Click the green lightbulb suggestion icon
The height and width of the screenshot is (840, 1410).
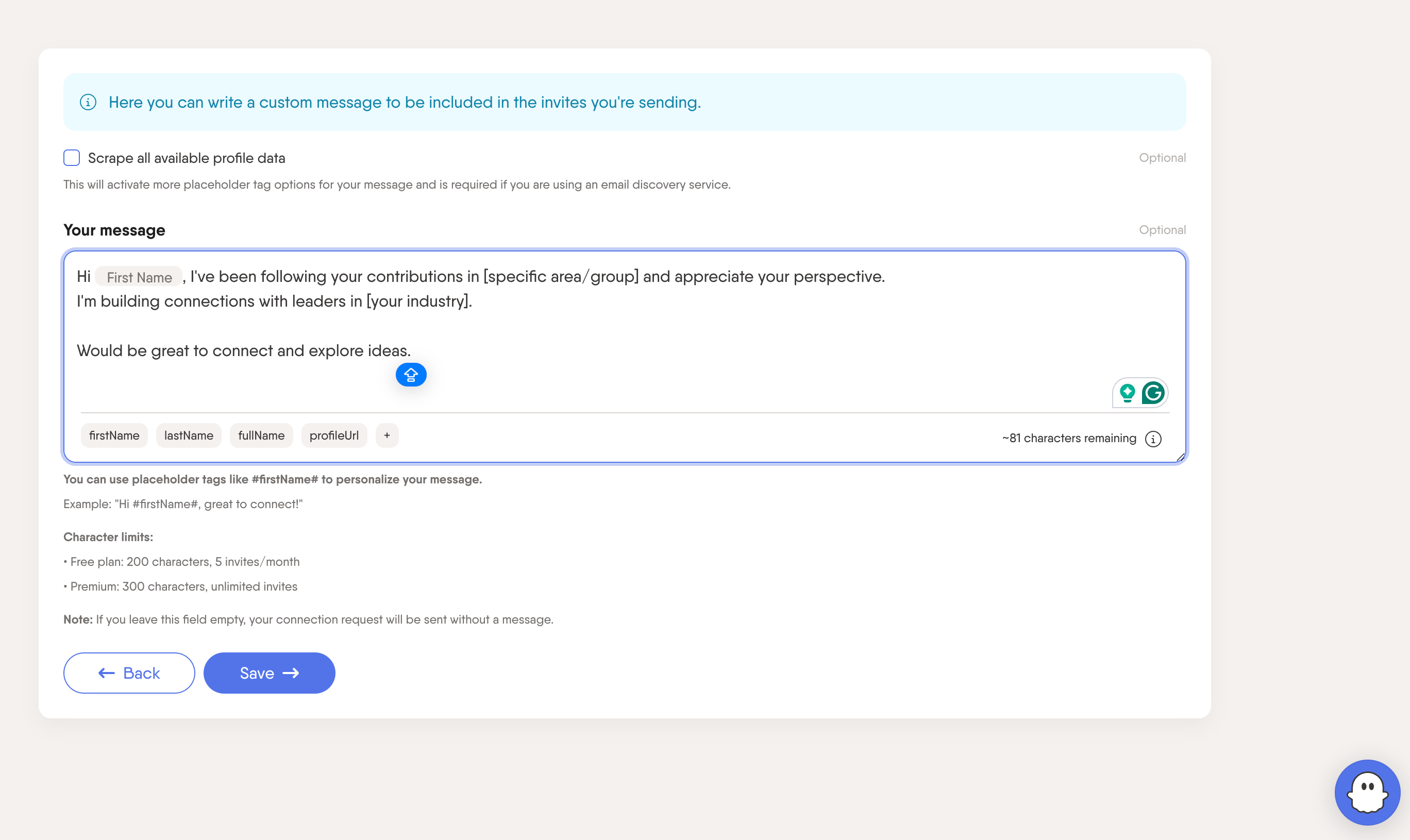[1127, 393]
